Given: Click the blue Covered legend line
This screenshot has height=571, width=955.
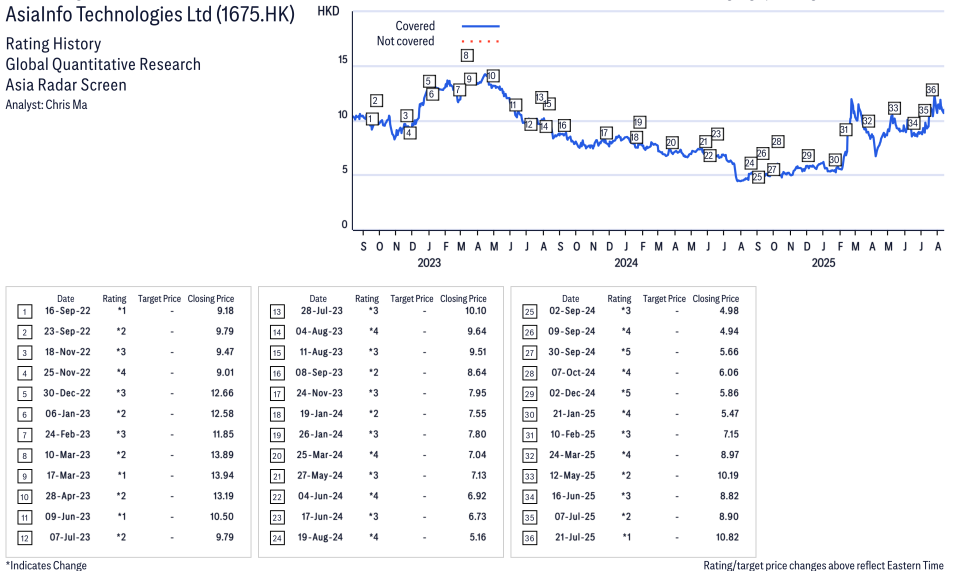Looking at the screenshot, I should (481, 26).
